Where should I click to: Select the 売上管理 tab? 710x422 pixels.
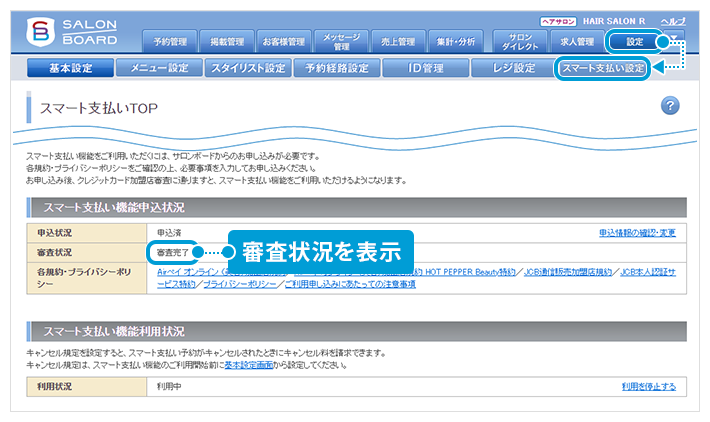[398, 42]
